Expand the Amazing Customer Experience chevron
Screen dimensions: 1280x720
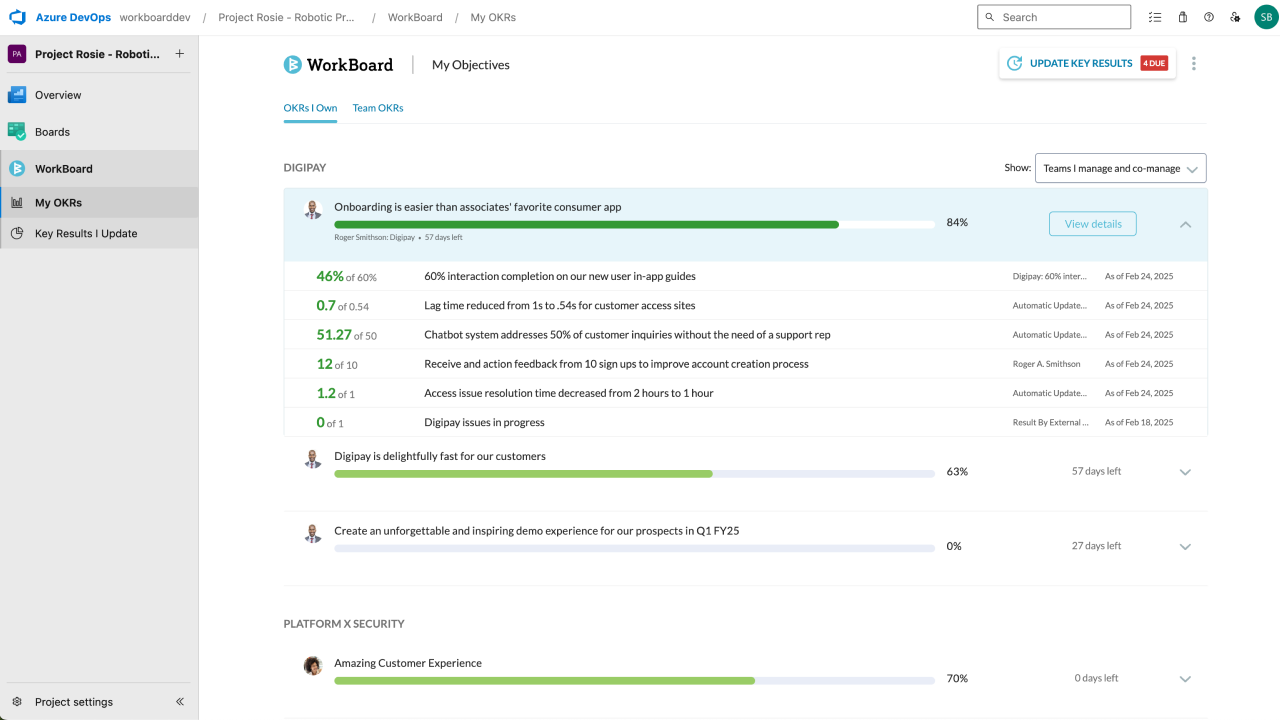click(x=1185, y=679)
